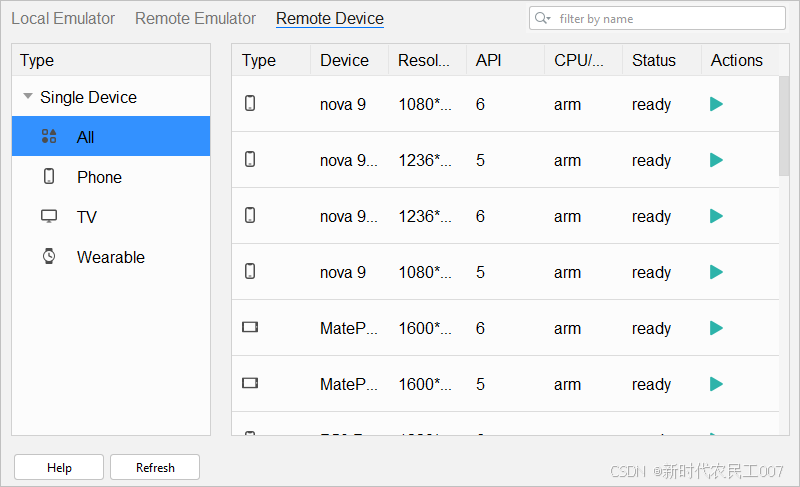Click phone type icon of nova 9 API 6 row
The width and height of the screenshot is (800, 487).
[250, 103]
